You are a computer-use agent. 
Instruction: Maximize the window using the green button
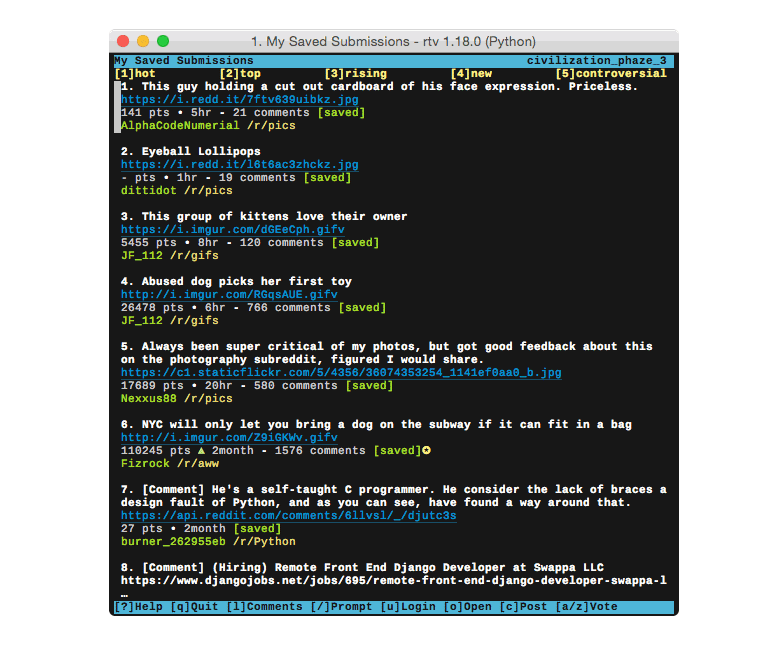(x=163, y=41)
